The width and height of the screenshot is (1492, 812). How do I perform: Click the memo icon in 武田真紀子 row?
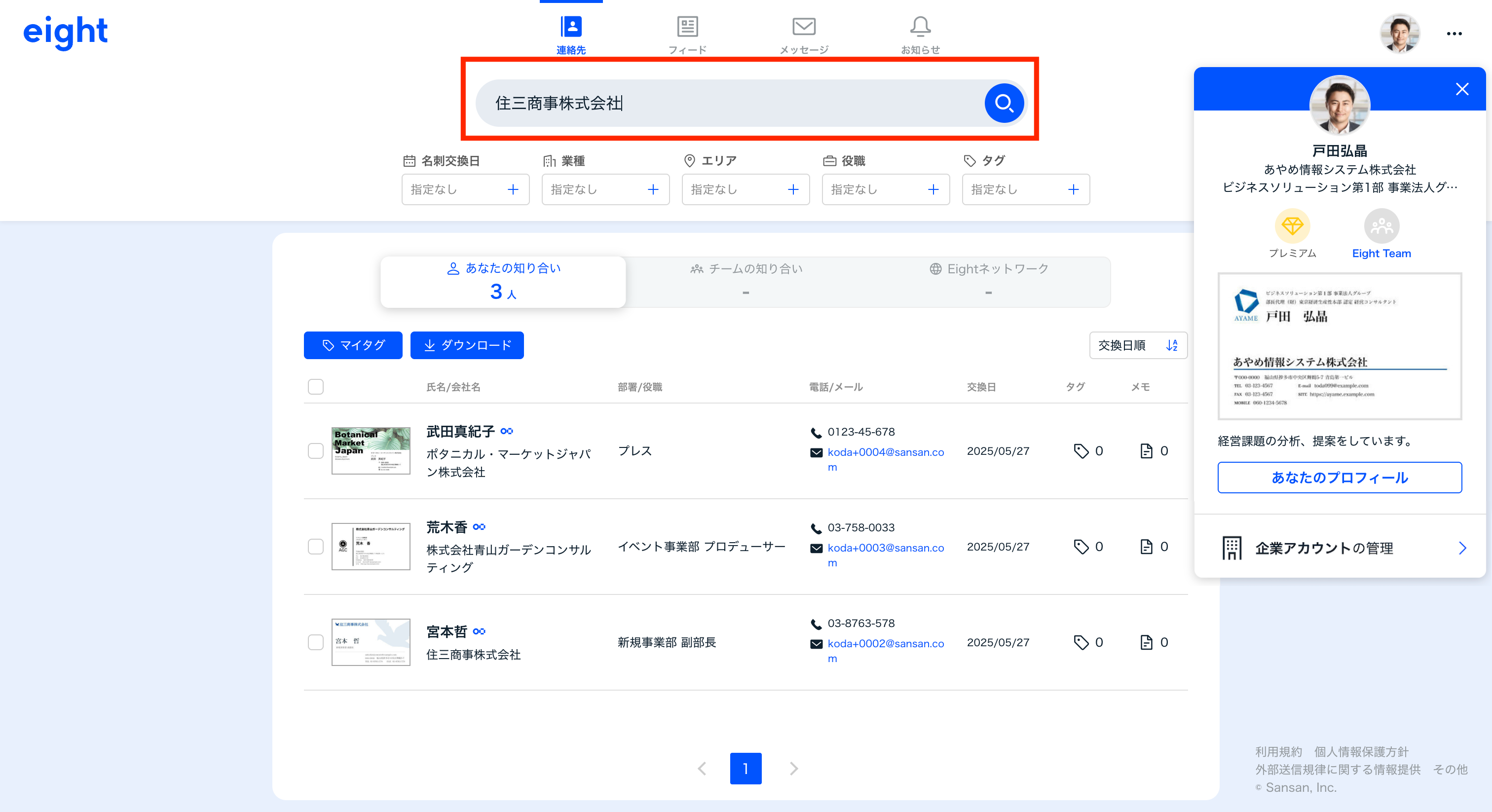[x=1146, y=450]
